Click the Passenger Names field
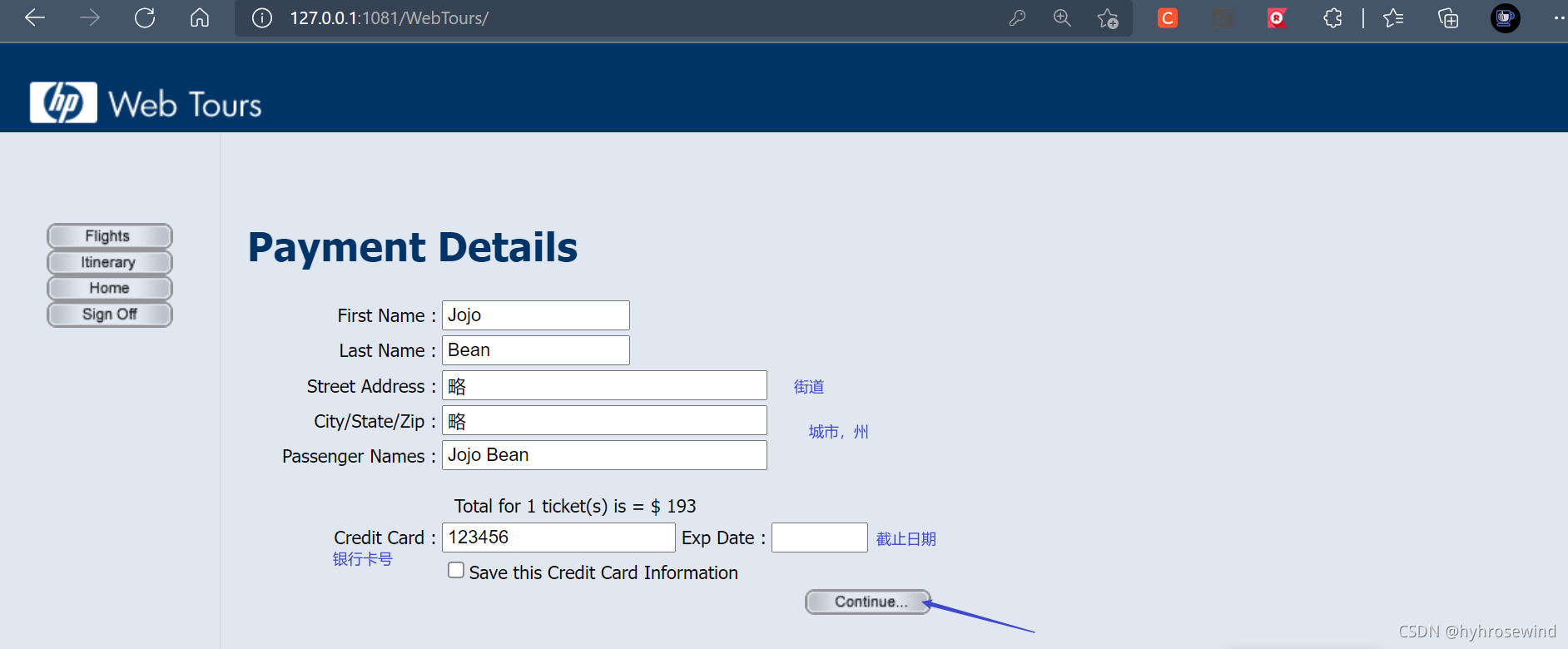 [604, 455]
